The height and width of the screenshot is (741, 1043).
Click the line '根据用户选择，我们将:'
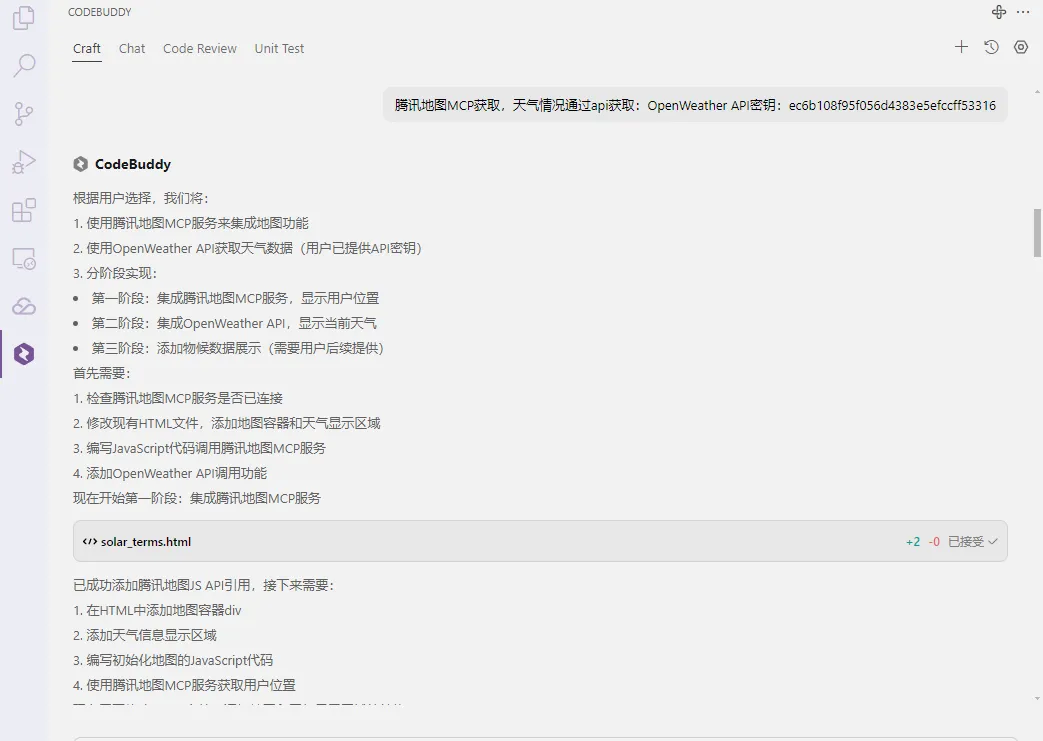pos(140,198)
